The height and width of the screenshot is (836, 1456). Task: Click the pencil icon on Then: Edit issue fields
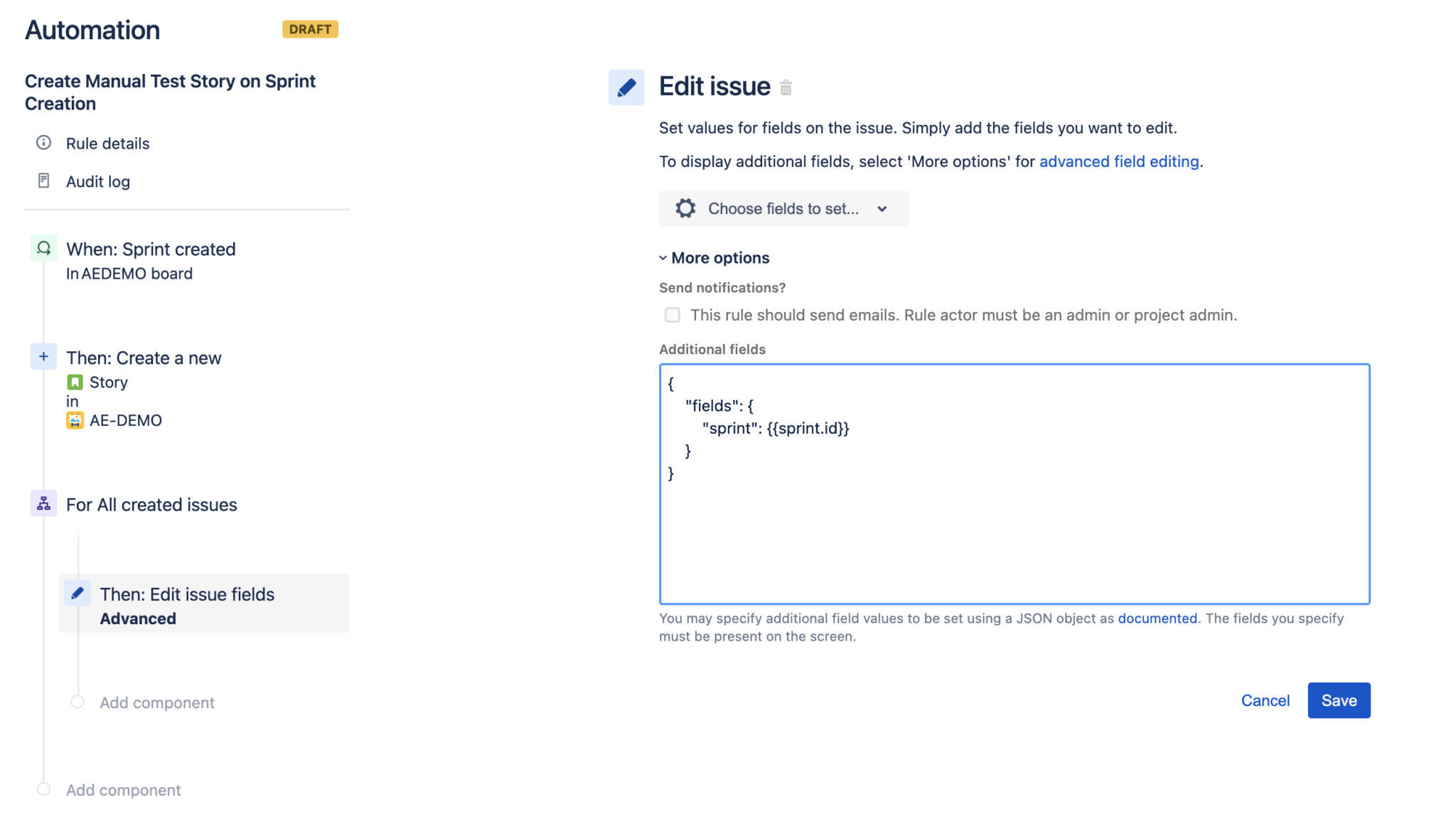[77, 594]
